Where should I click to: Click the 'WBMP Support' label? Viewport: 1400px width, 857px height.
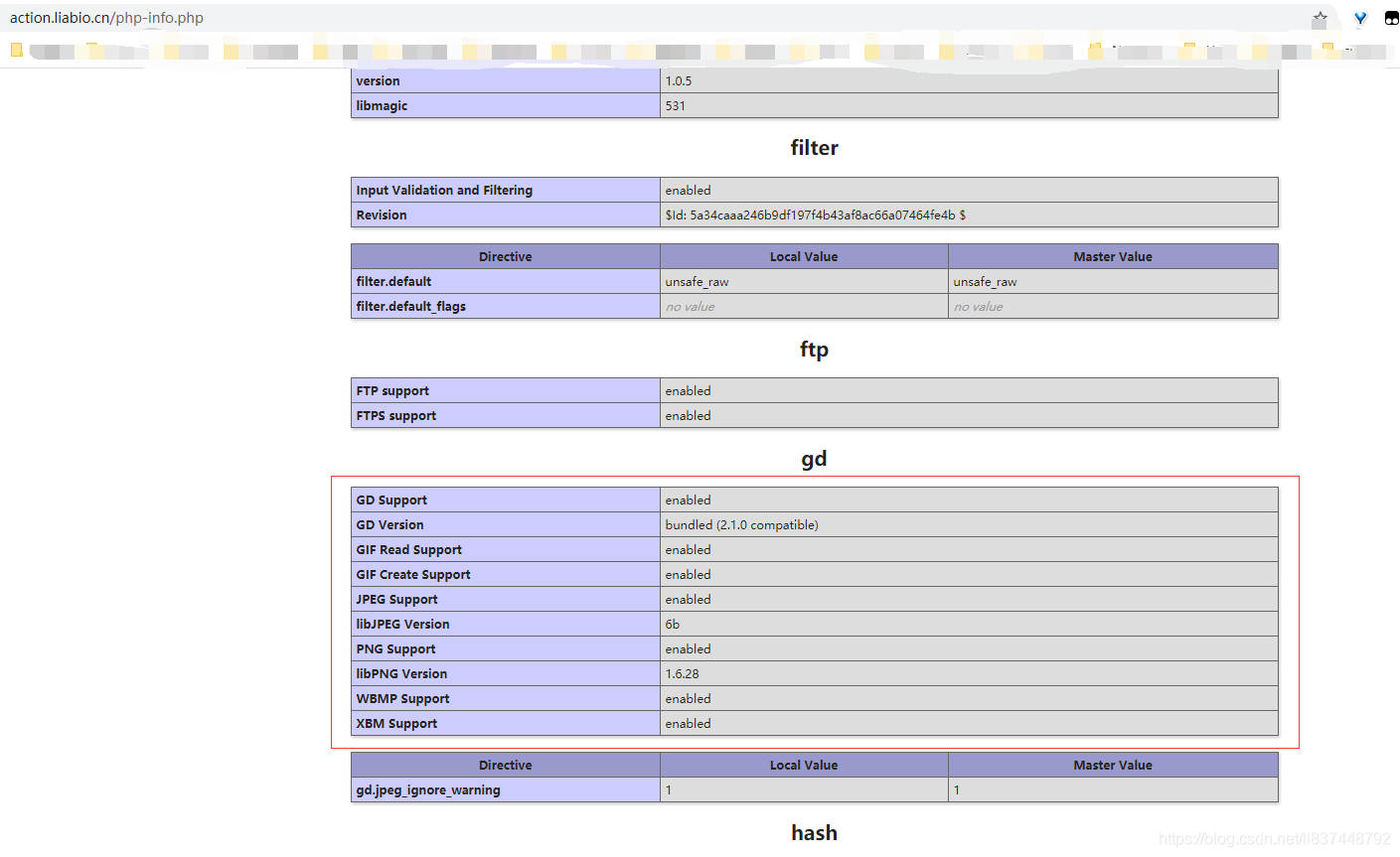click(402, 699)
